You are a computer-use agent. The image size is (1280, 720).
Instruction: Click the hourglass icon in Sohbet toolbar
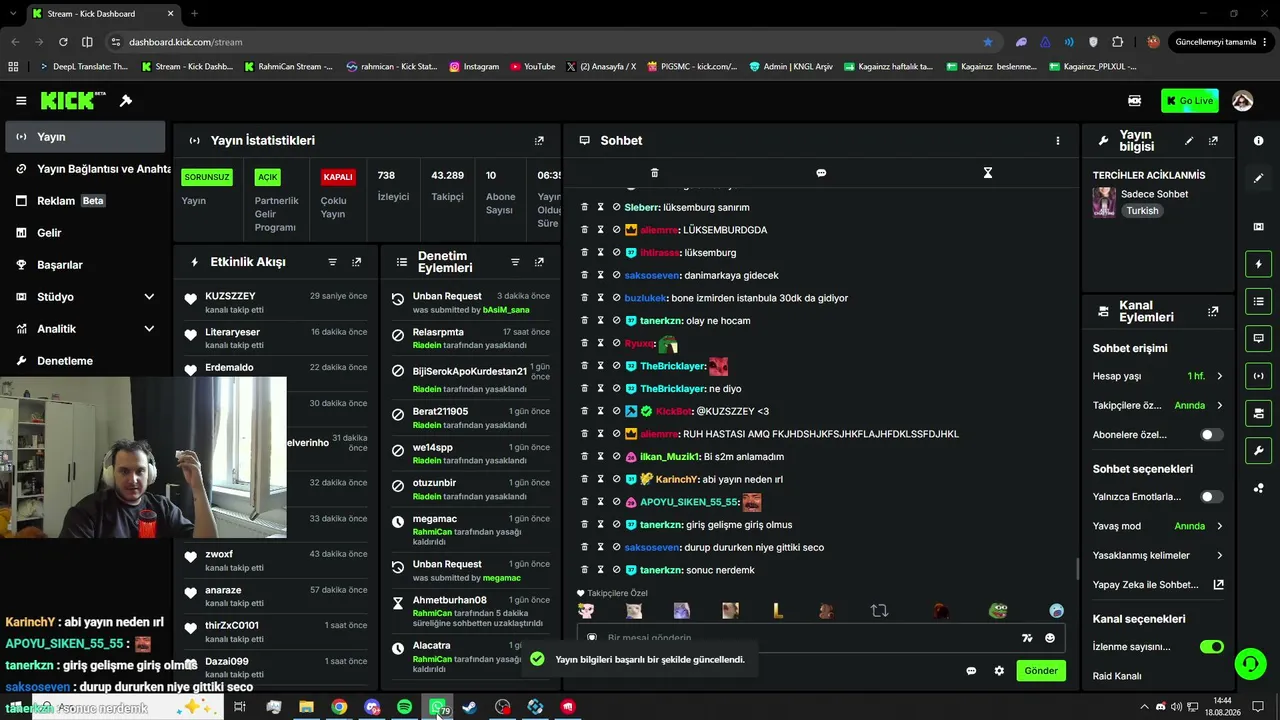(987, 173)
